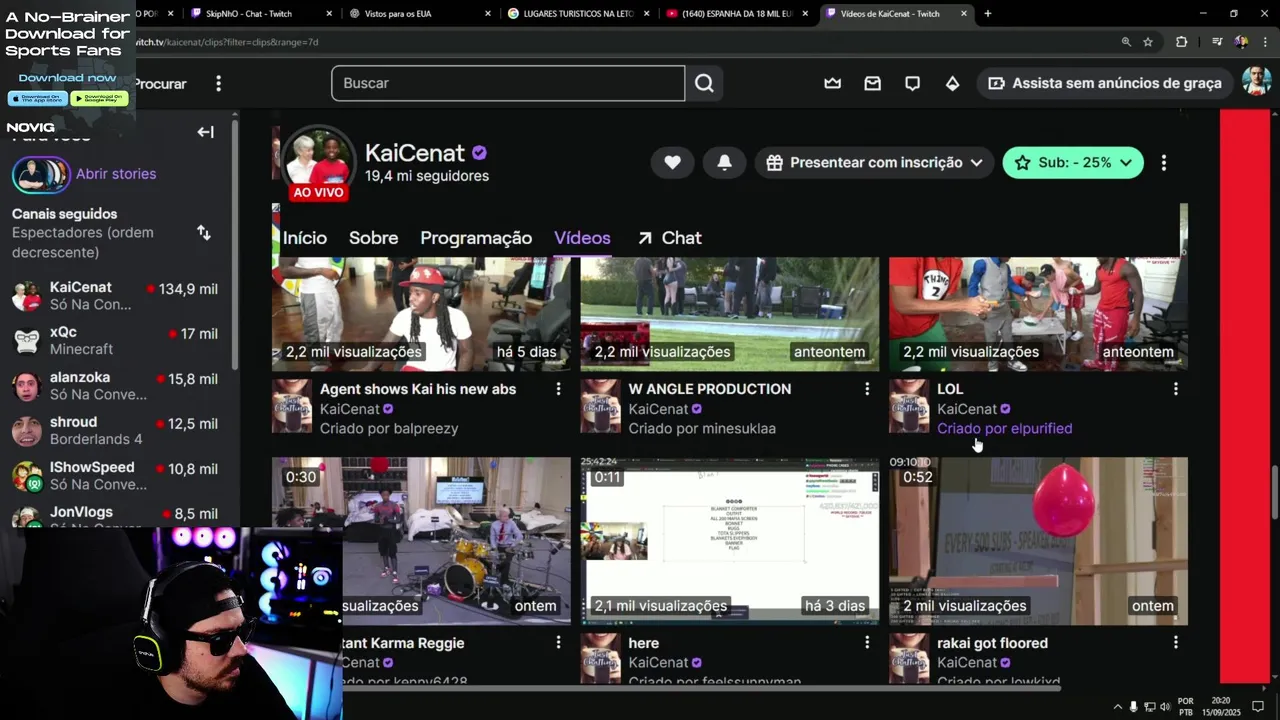1280x720 pixels.
Task: Click the Buscar search field
Action: pyautogui.click(x=508, y=83)
